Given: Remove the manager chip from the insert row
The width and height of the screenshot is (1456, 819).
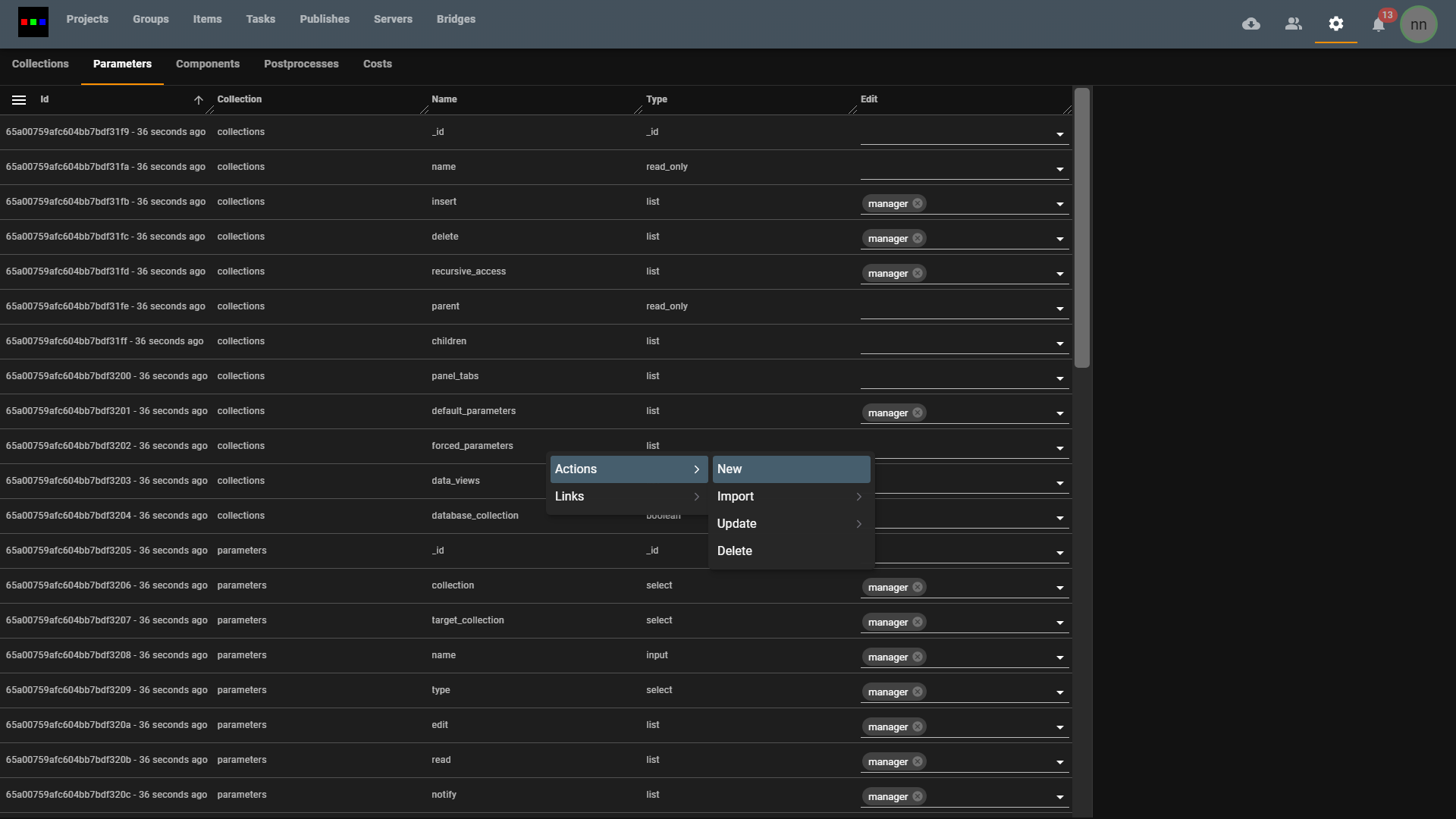Looking at the screenshot, I should 918,203.
